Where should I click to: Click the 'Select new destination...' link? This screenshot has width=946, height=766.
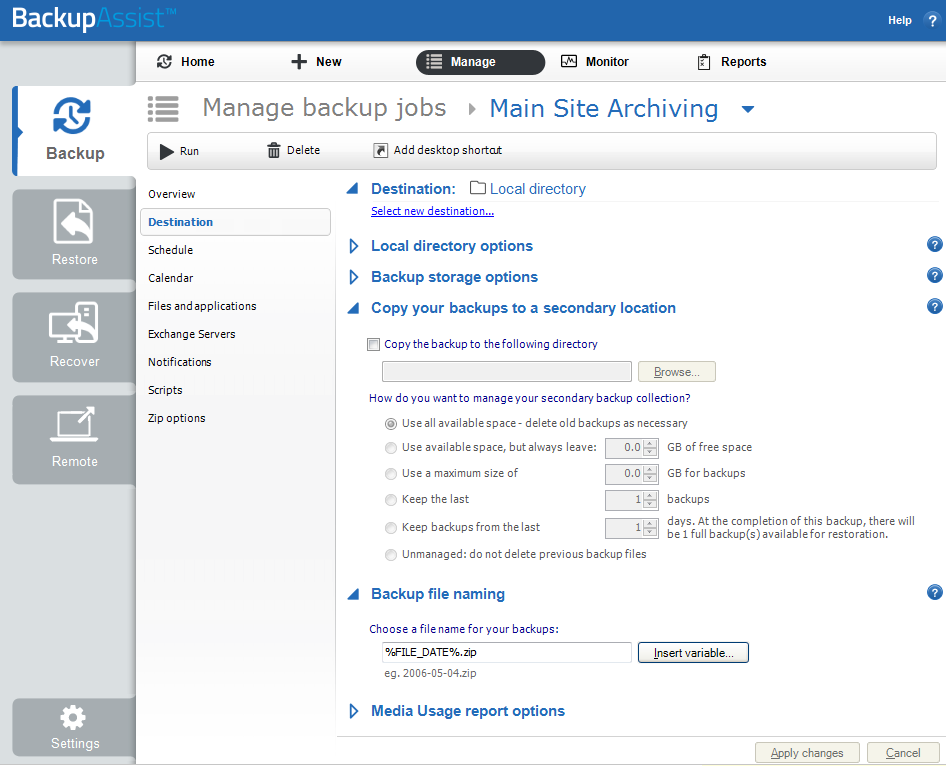pos(432,211)
